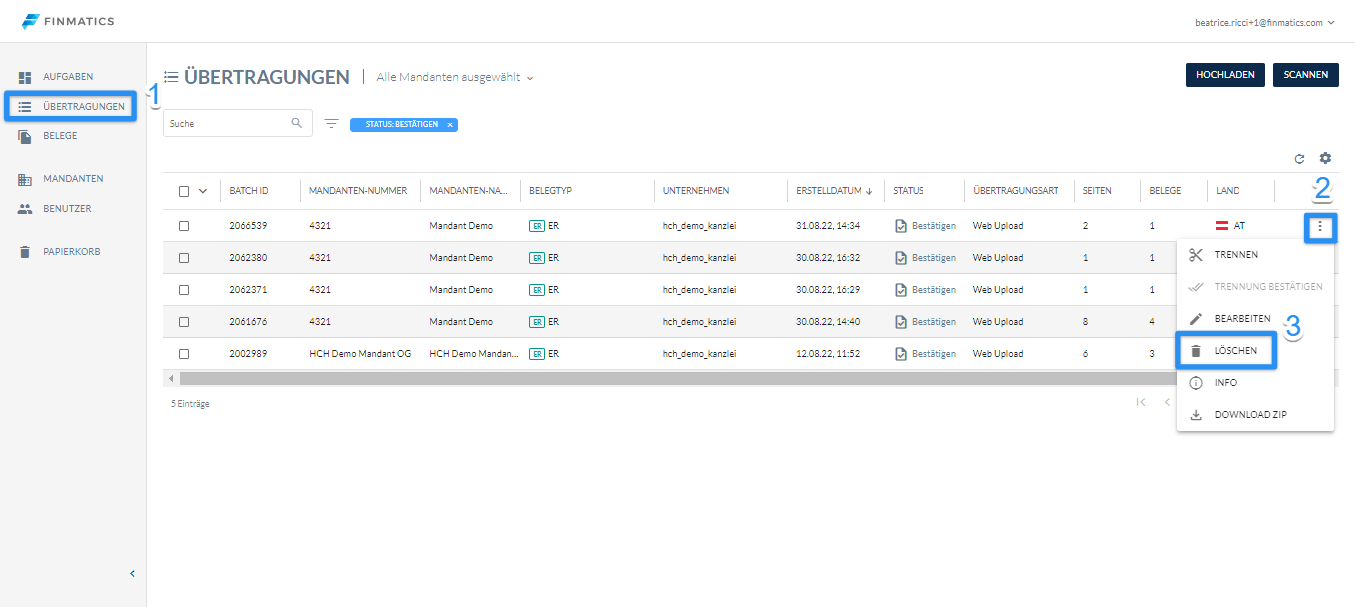Viewport: 1355px width, 607px height.
Task: Choose Löschen from the context menu
Action: point(1235,351)
